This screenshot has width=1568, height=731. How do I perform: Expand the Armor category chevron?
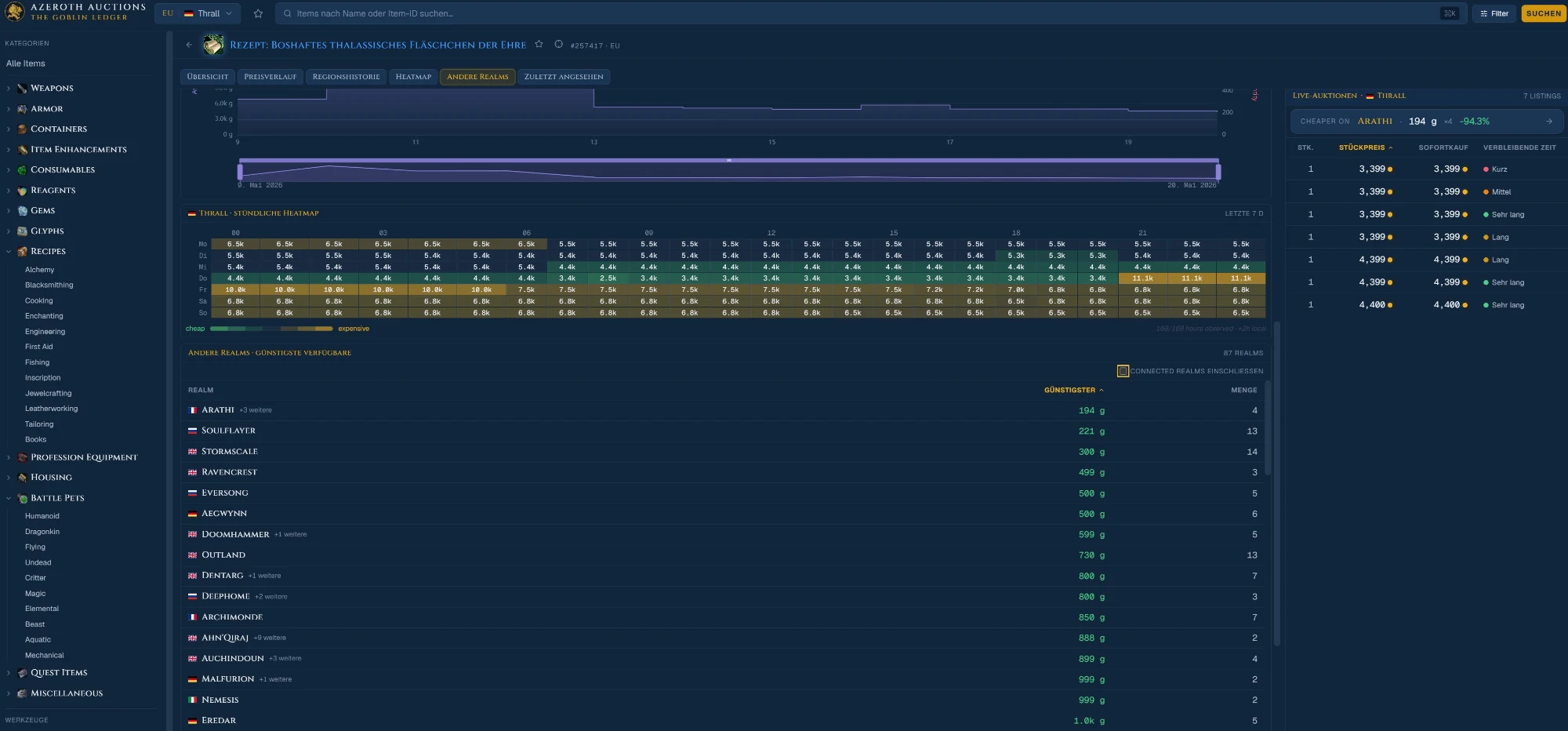9,109
